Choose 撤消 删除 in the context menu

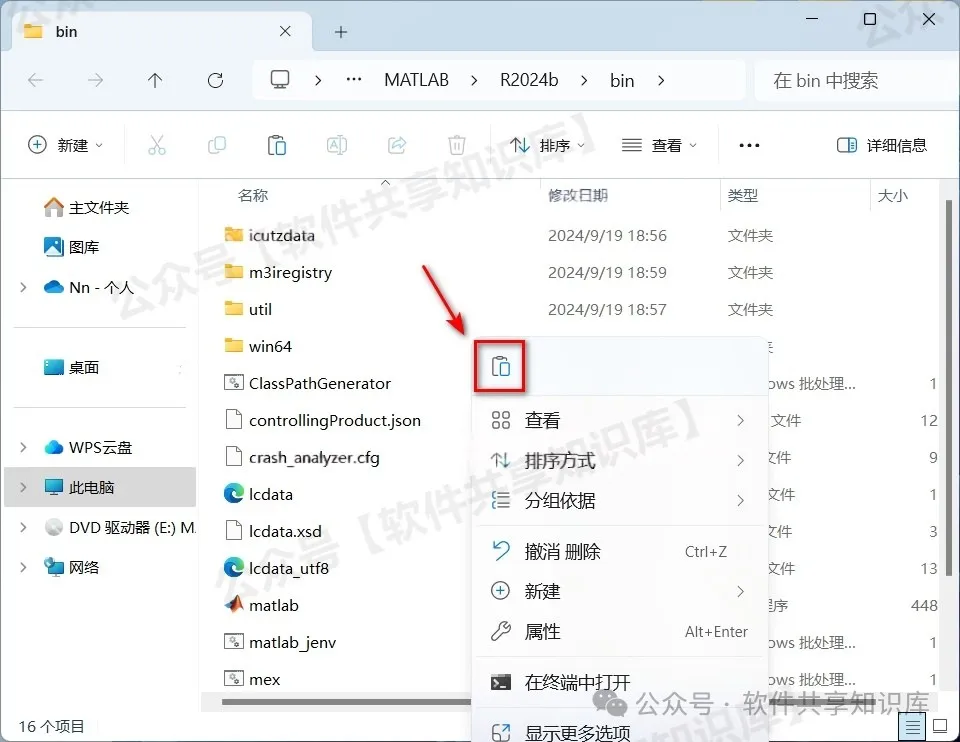click(620, 552)
